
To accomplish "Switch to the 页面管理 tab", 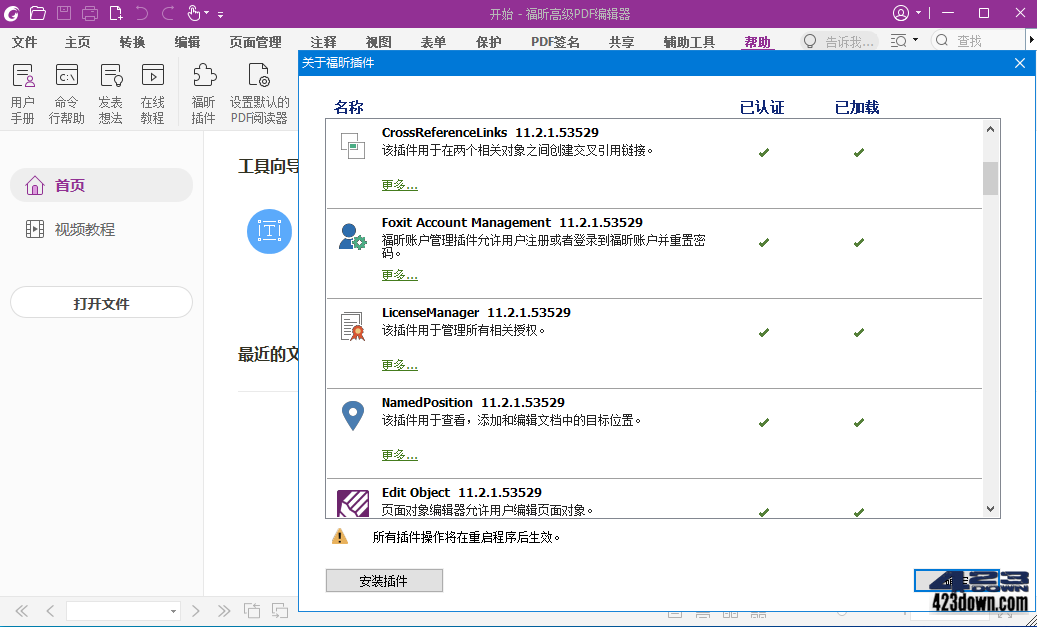I will click(255, 42).
